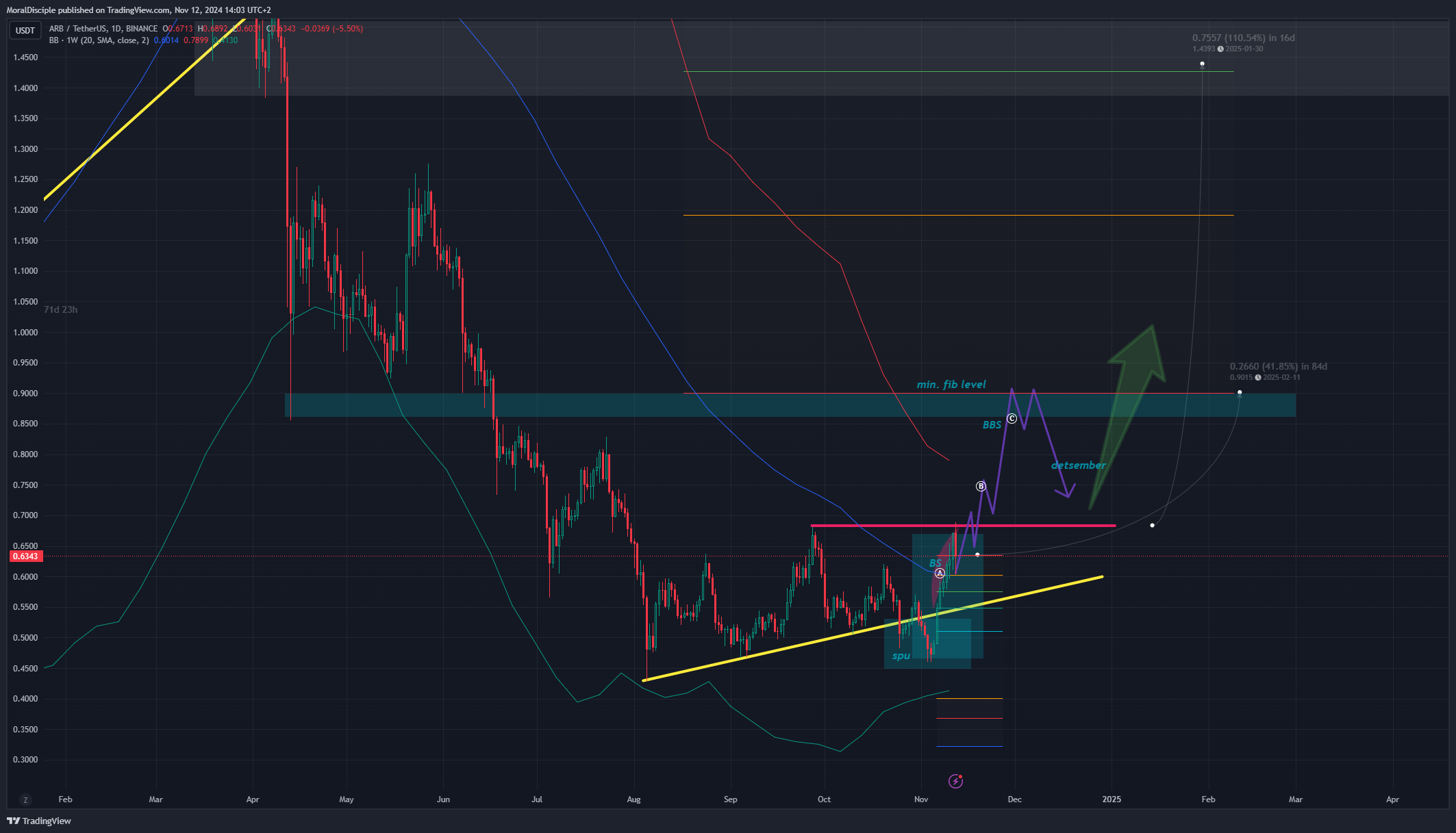1456x833 pixels.
Task: Click the pink horizontal resistance line
Action: pyautogui.click(x=963, y=526)
